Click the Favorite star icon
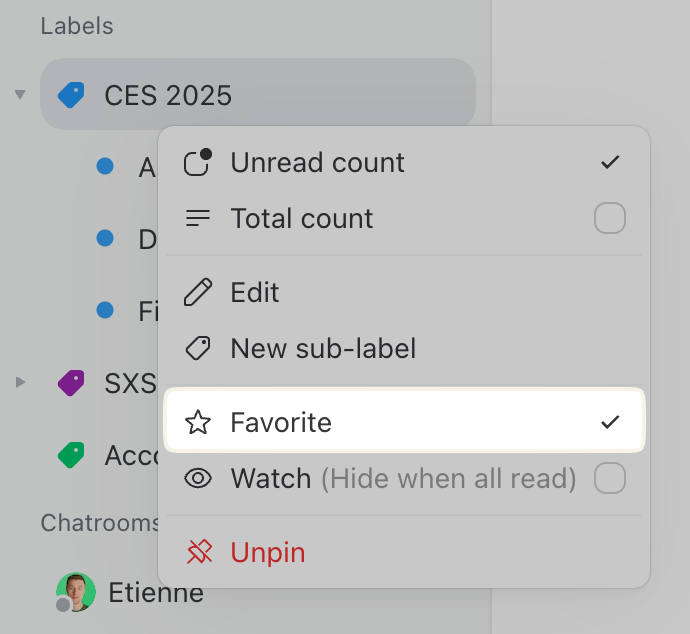The height and width of the screenshot is (634, 690). pos(198,422)
